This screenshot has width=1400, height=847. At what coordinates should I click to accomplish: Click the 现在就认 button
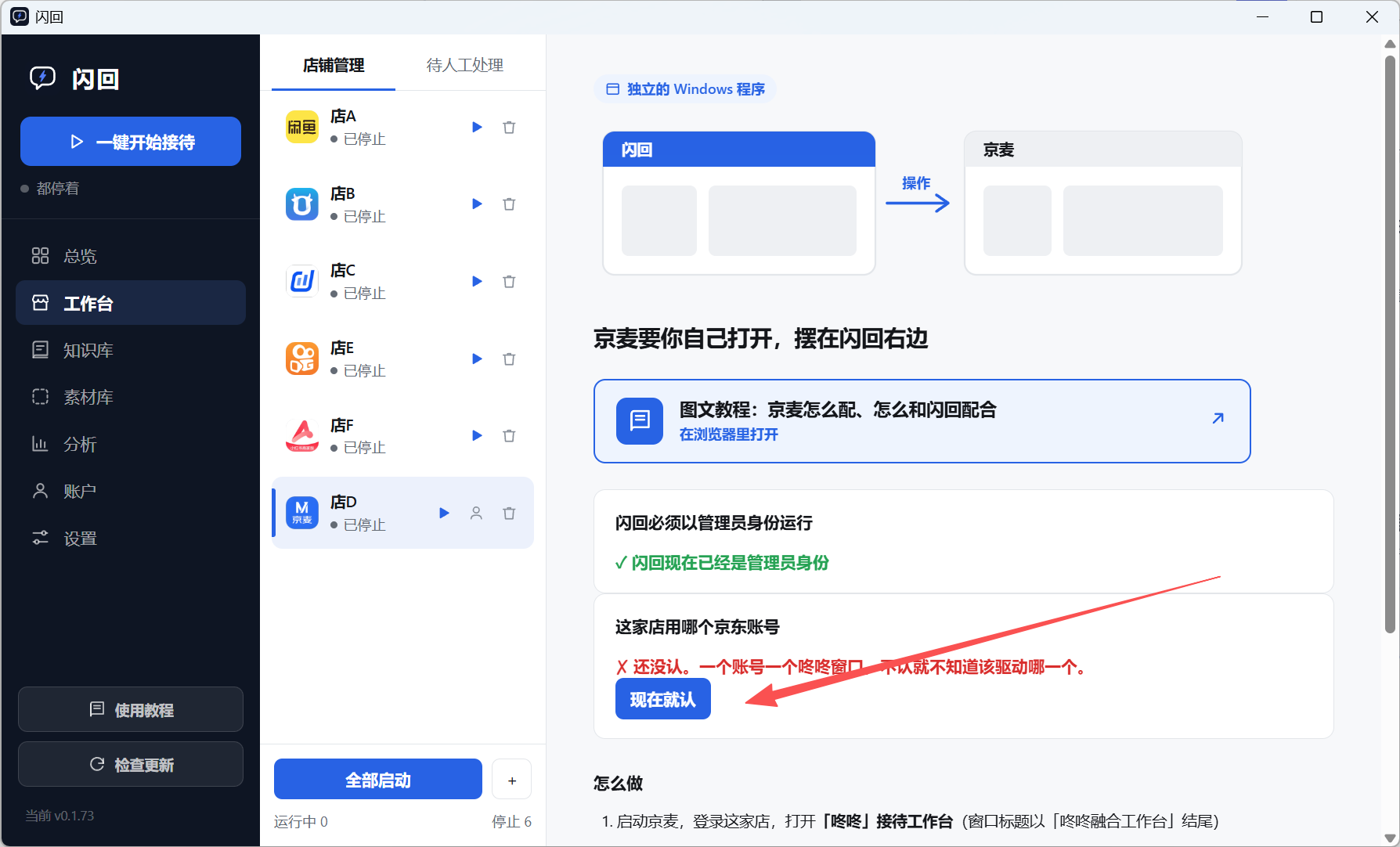pyautogui.click(x=663, y=699)
